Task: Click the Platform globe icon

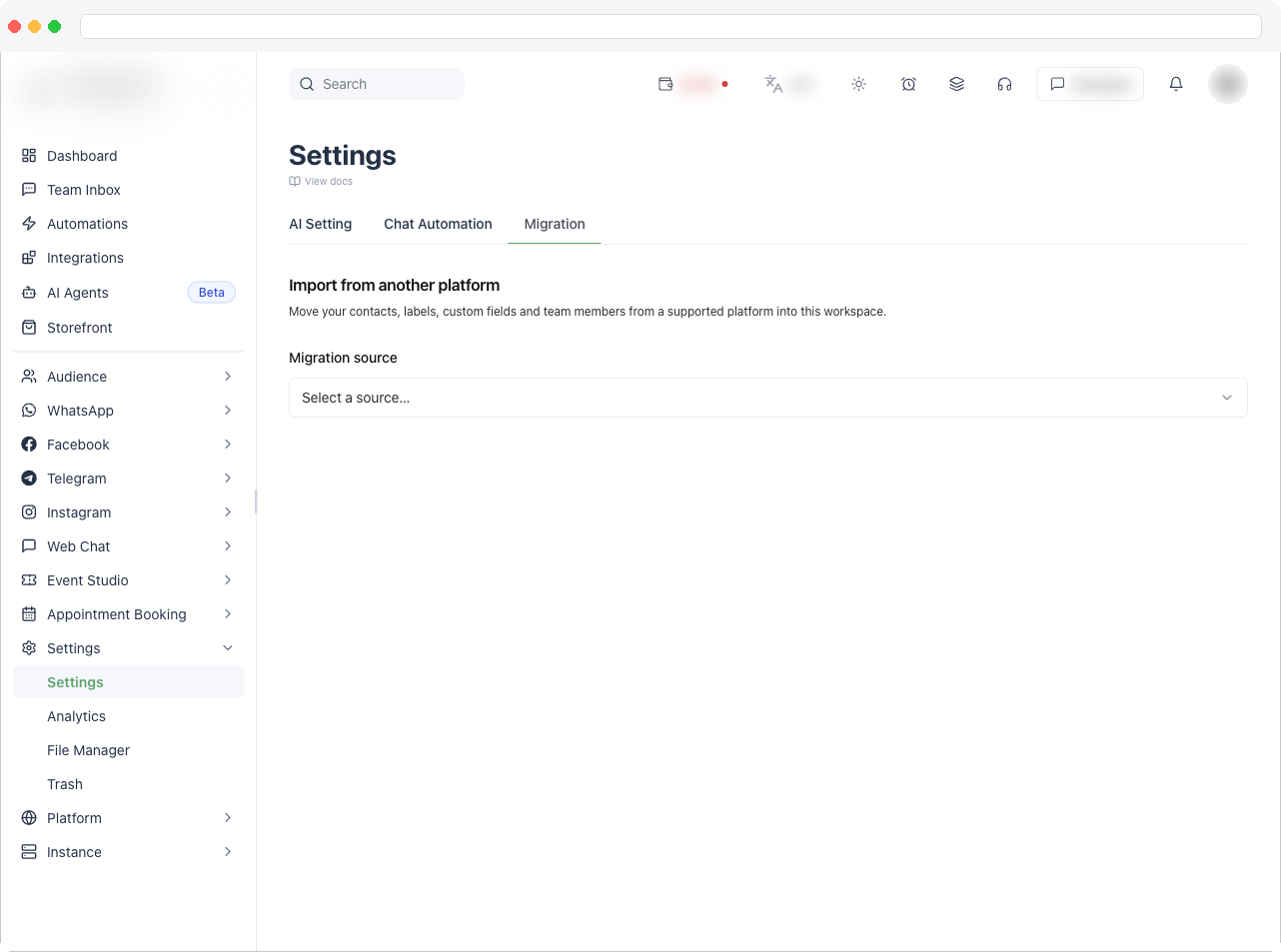Action: click(x=29, y=818)
